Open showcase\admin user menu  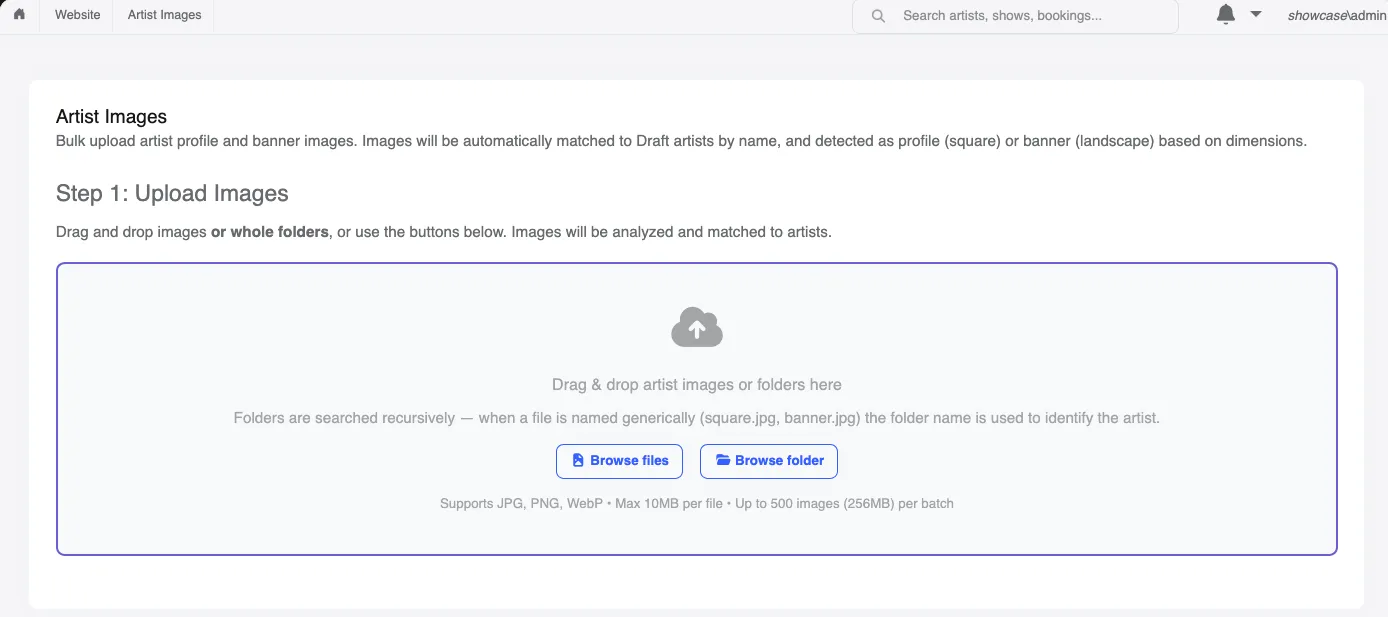point(1337,15)
